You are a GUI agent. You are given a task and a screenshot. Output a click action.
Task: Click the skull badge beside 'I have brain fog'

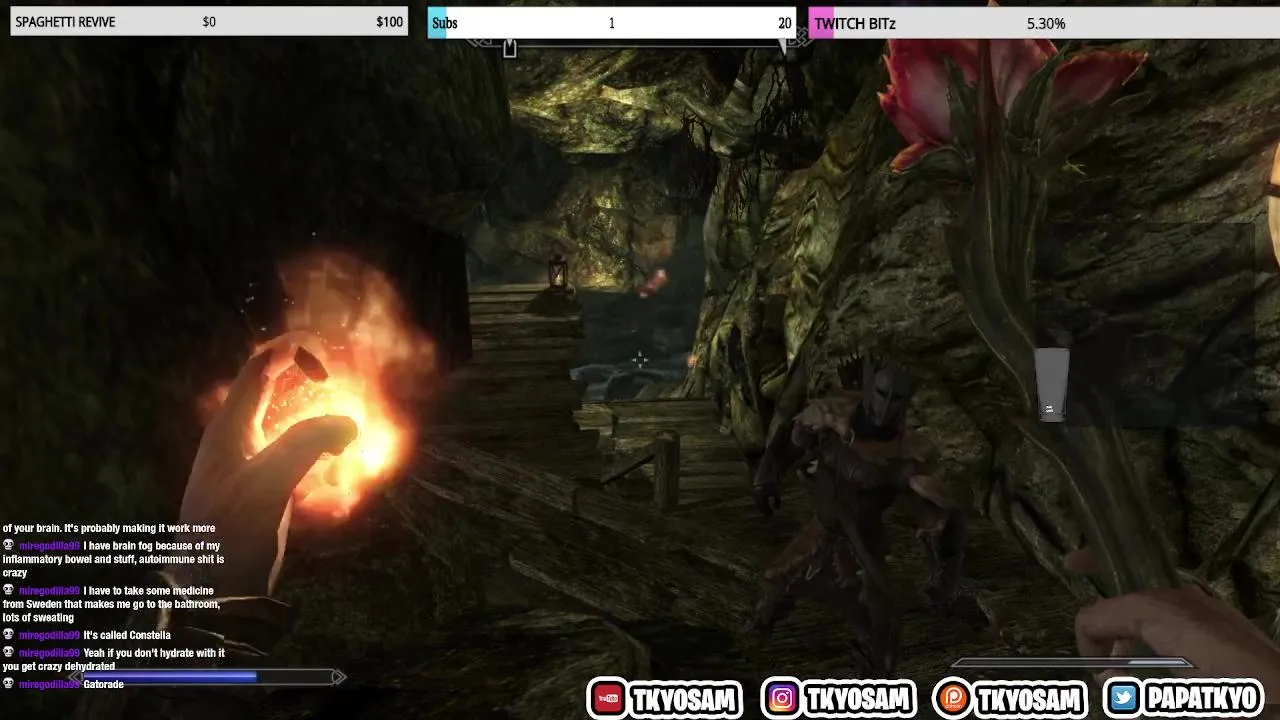8,546
